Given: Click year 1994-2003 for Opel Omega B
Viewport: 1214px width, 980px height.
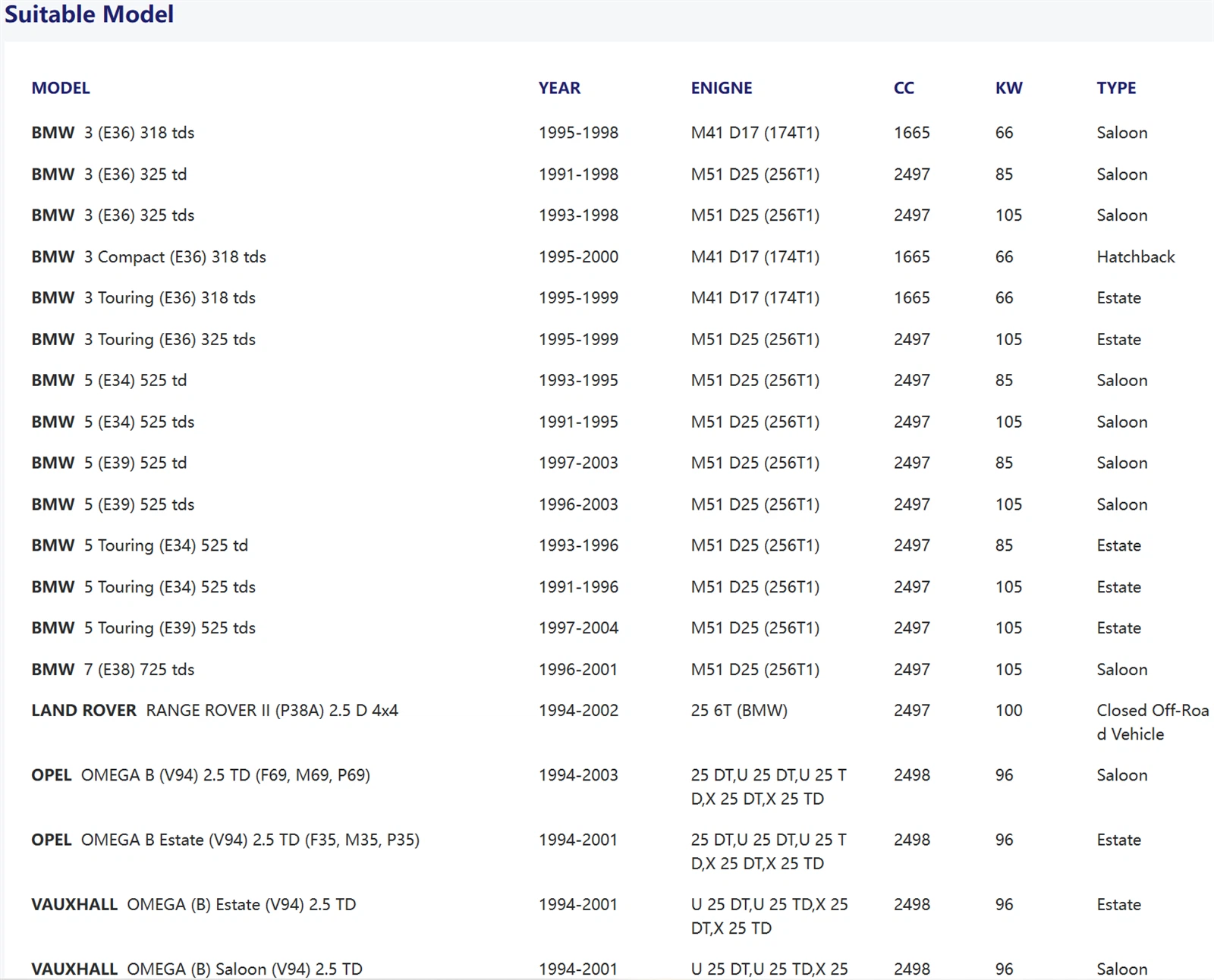Looking at the screenshot, I should [x=578, y=775].
